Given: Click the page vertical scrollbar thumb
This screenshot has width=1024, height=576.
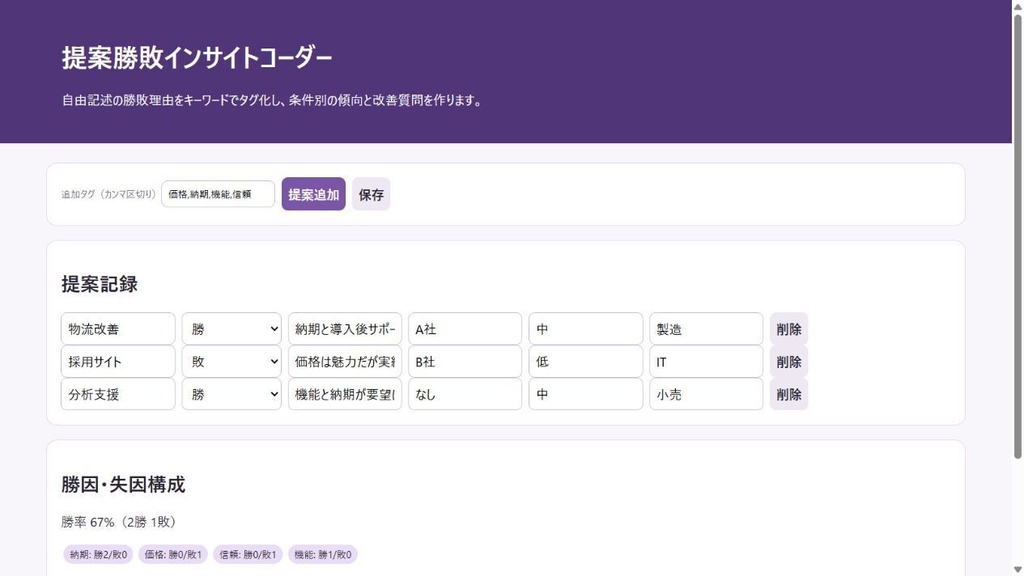Looking at the screenshot, I should pyautogui.click(x=1017, y=235).
